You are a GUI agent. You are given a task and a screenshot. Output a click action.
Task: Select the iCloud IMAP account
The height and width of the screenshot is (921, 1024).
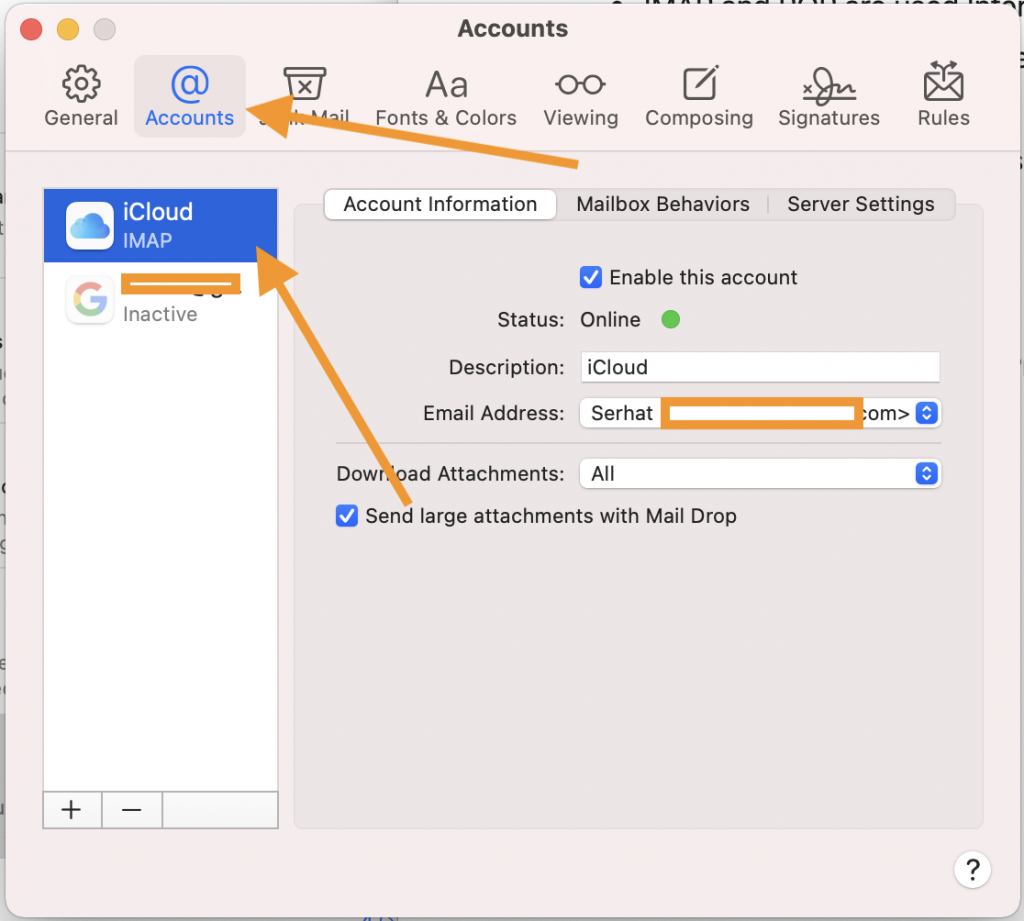[x=161, y=225]
